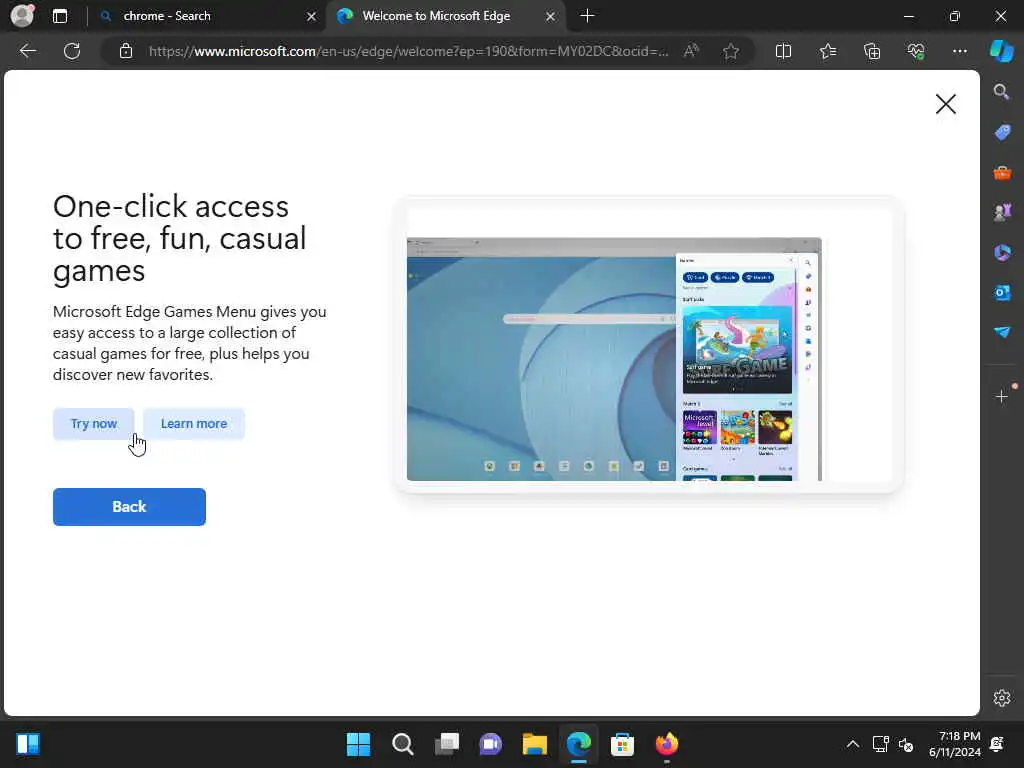The width and height of the screenshot is (1024, 768).
Task: Open the Windows Start menu
Action: [x=358, y=744]
